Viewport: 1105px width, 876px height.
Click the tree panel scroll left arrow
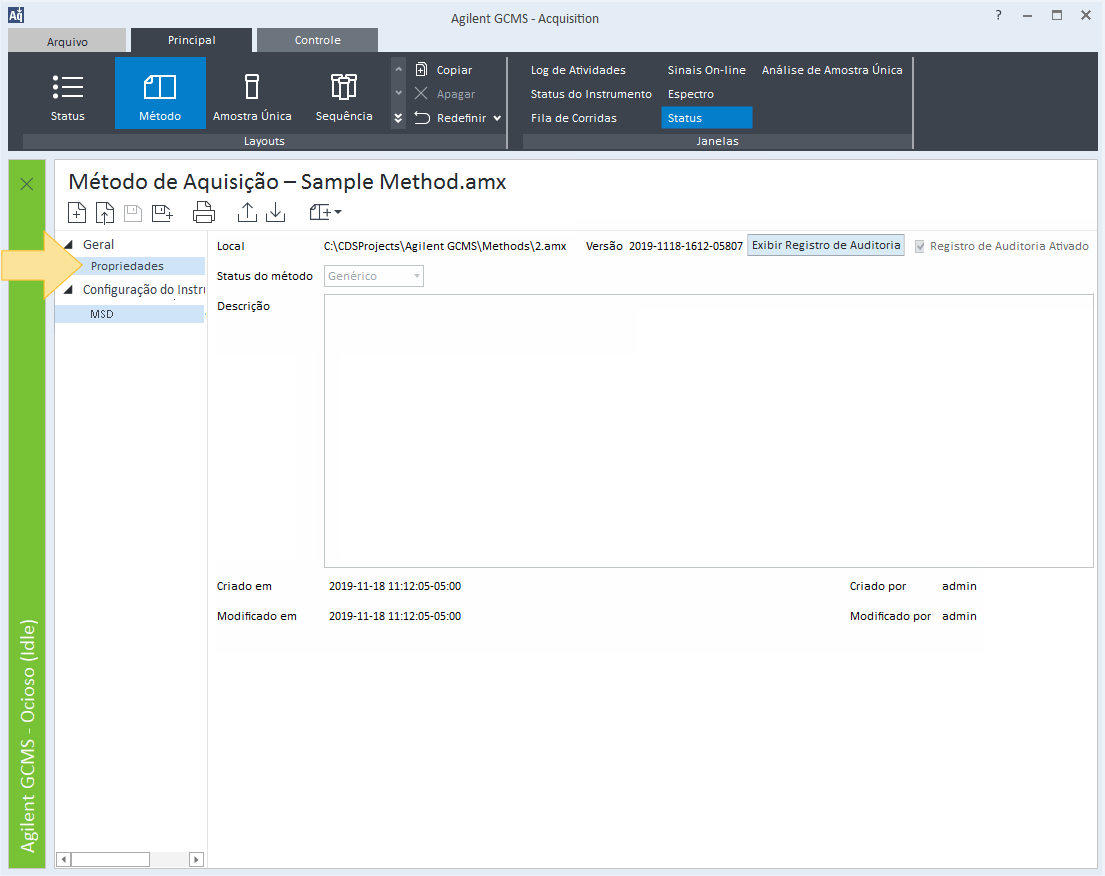pyautogui.click(x=63, y=859)
